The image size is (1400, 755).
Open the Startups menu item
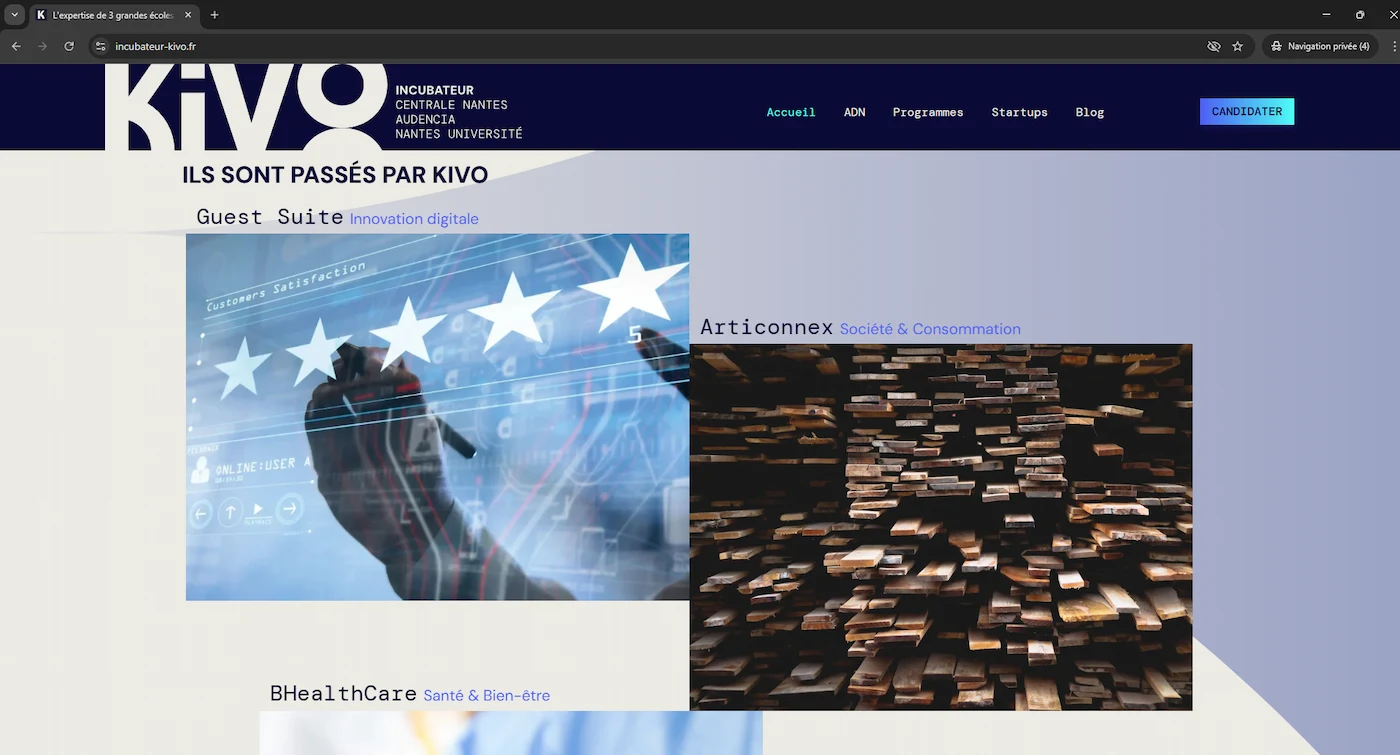1019,112
